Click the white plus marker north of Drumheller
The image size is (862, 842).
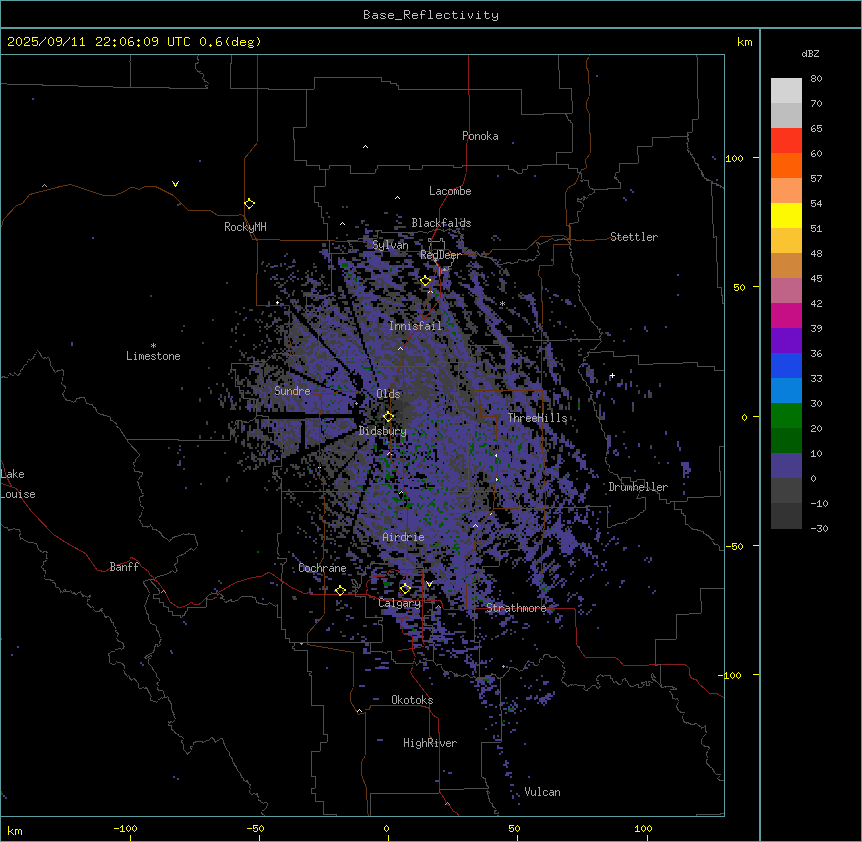pyautogui.click(x=612, y=375)
